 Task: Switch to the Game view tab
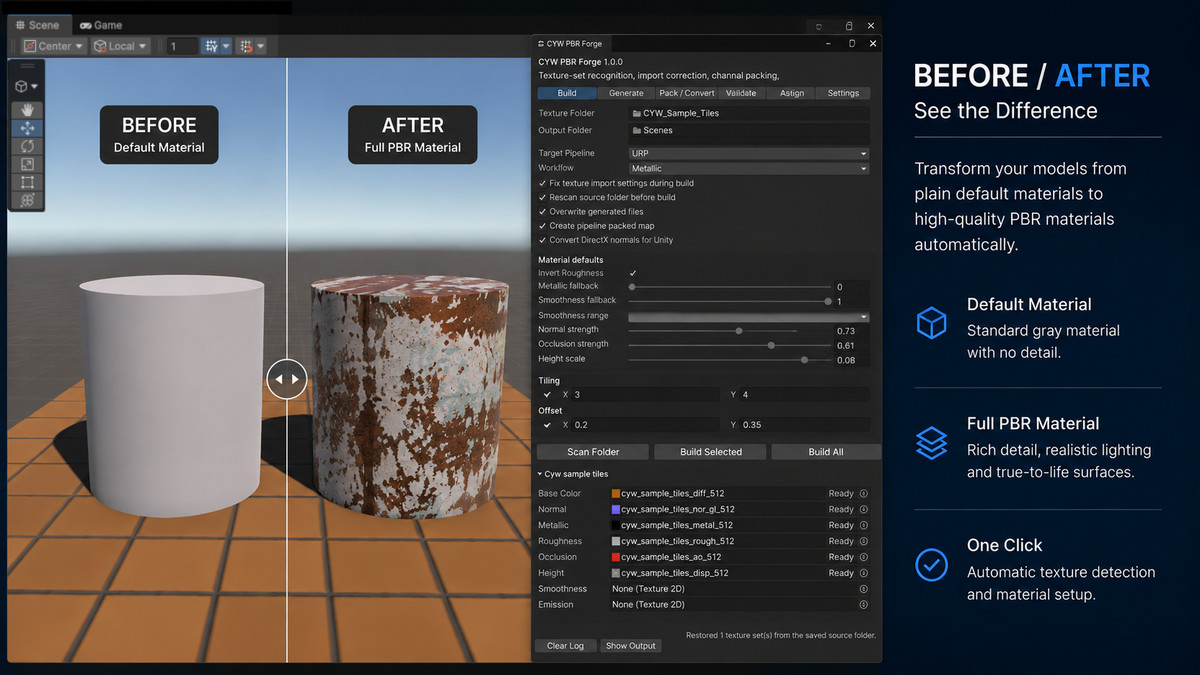point(101,25)
